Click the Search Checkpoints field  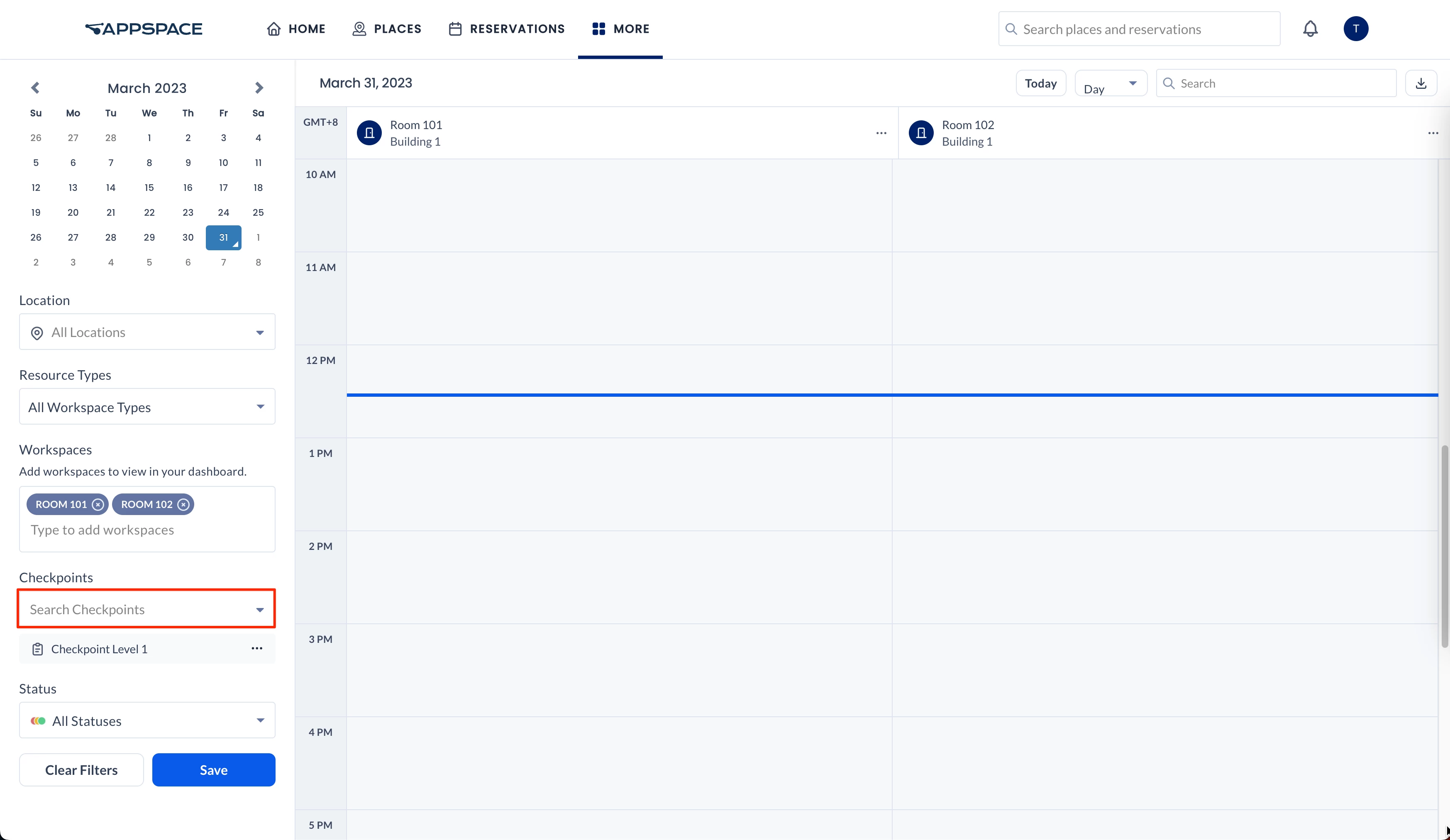tap(138, 609)
